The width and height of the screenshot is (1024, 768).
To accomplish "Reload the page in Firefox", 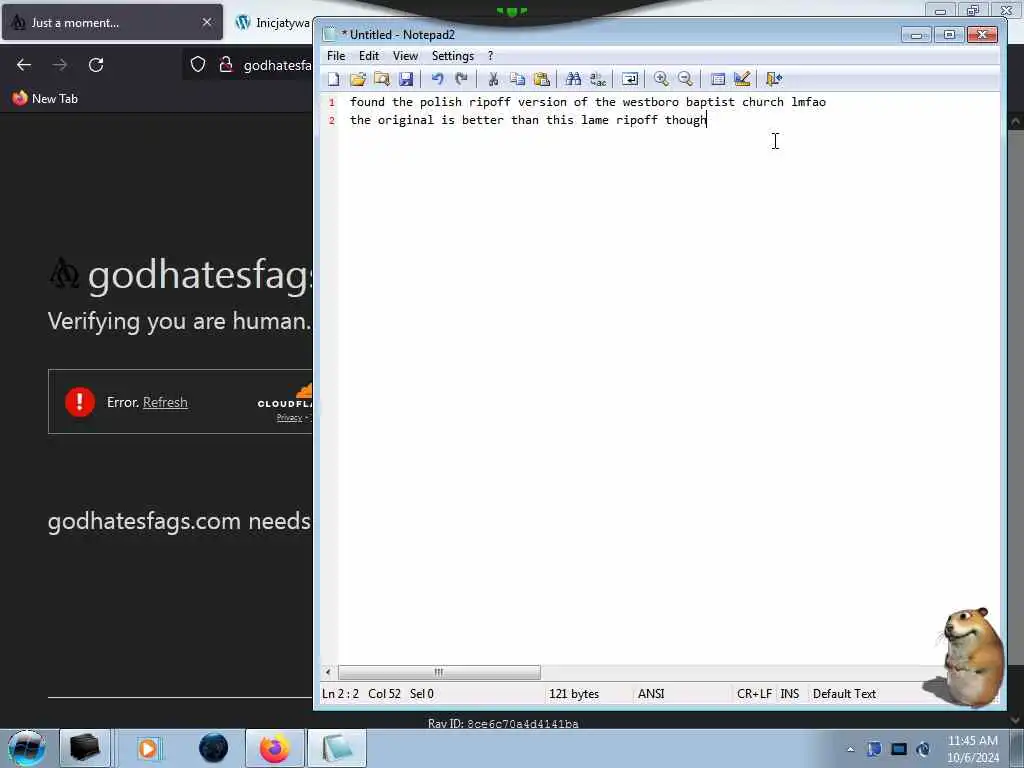I will coord(96,65).
